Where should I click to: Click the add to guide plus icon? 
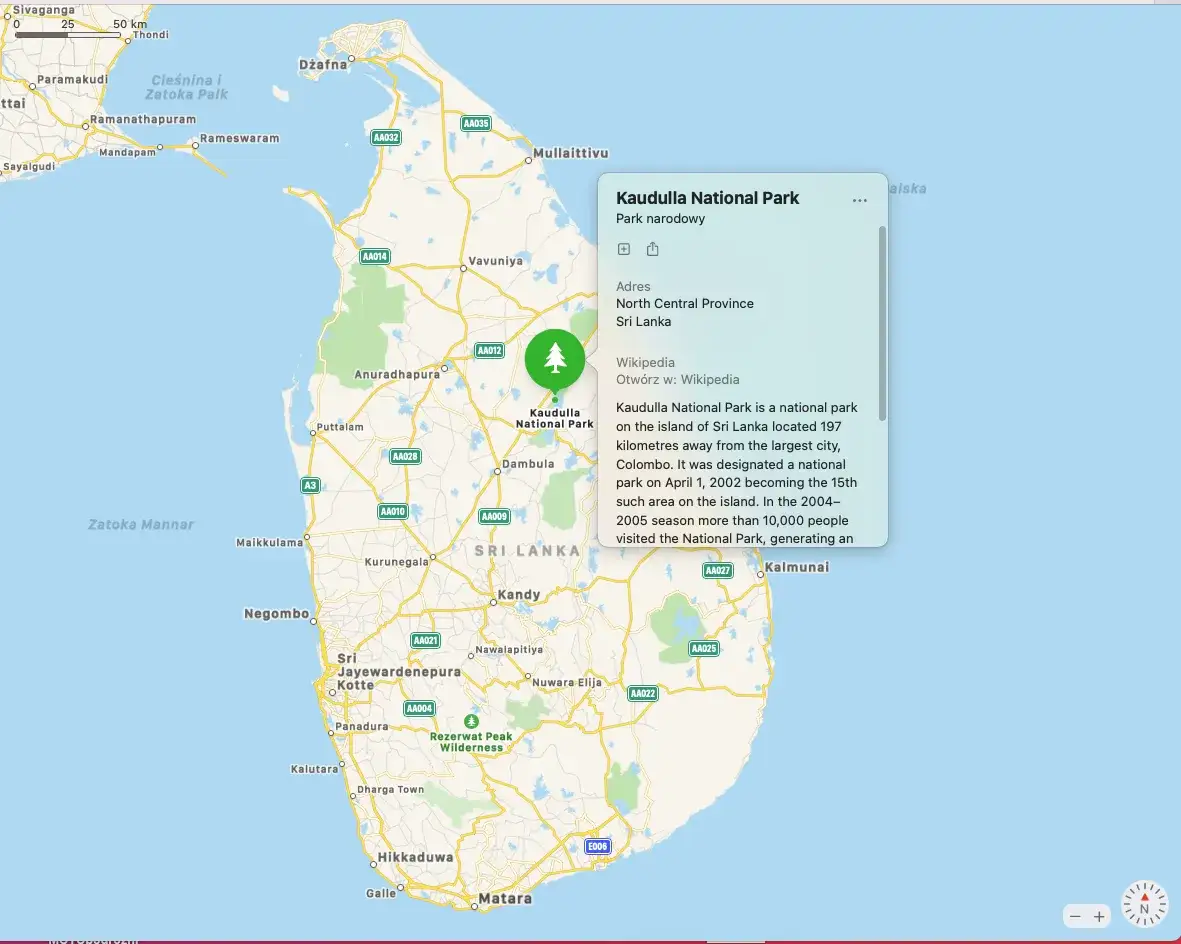click(x=624, y=249)
